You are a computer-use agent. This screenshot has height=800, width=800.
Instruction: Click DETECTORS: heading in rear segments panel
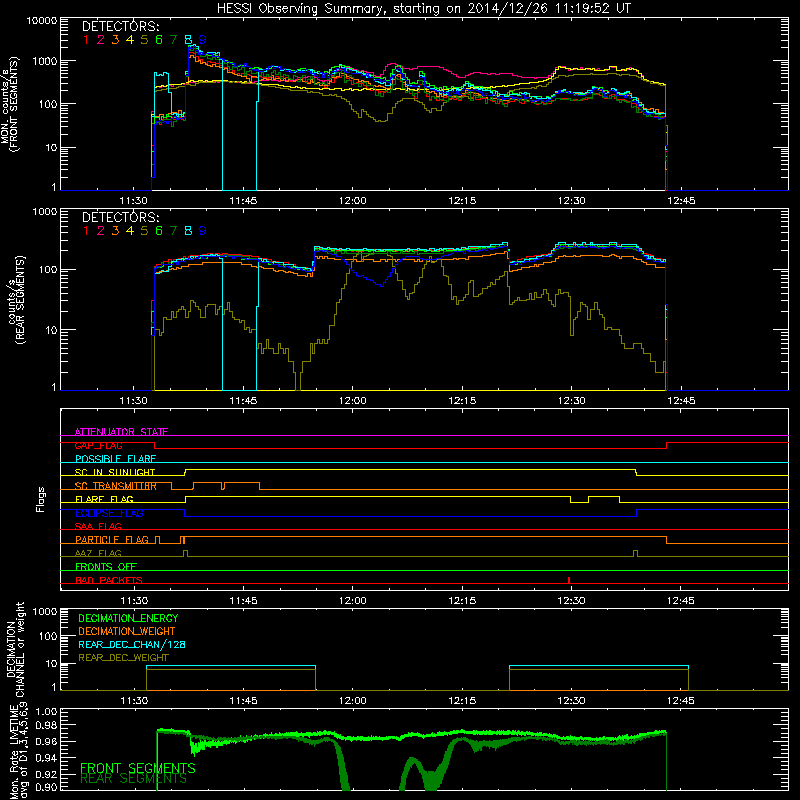[120, 217]
